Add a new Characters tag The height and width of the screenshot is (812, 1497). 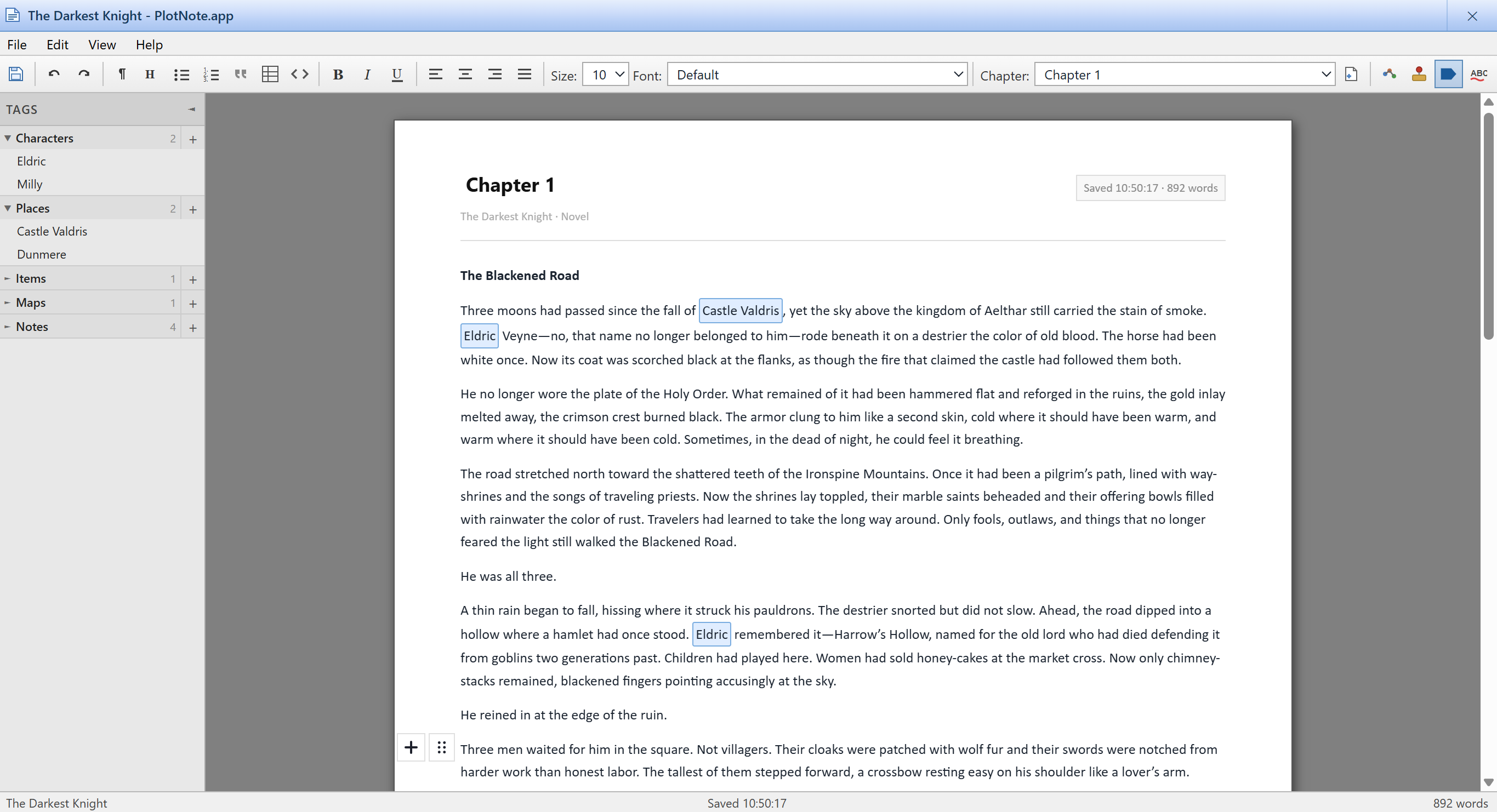[x=193, y=139]
